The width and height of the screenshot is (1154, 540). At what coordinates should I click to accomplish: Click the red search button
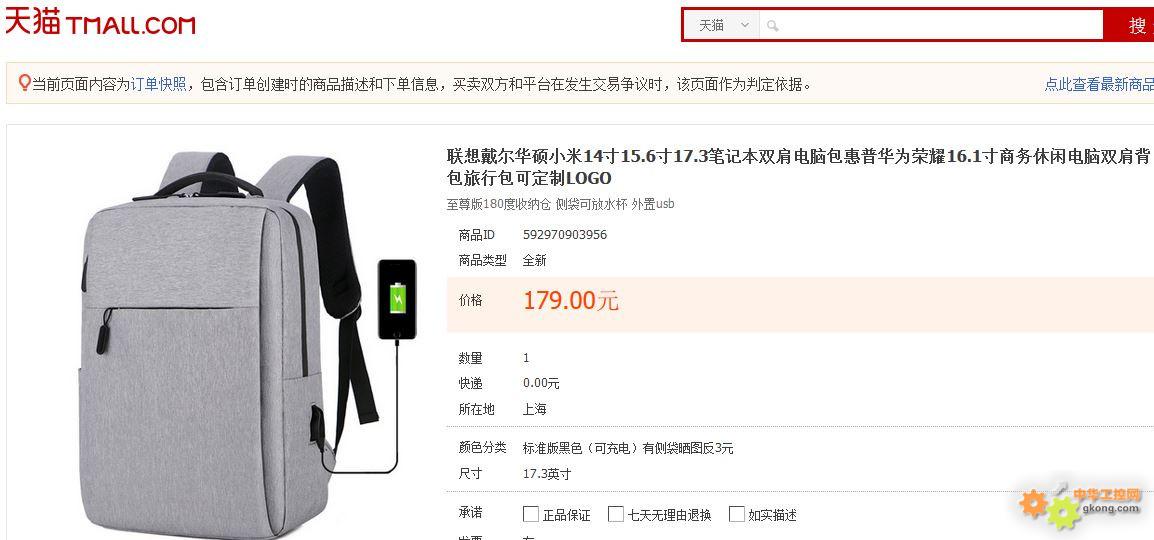coord(1128,25)
